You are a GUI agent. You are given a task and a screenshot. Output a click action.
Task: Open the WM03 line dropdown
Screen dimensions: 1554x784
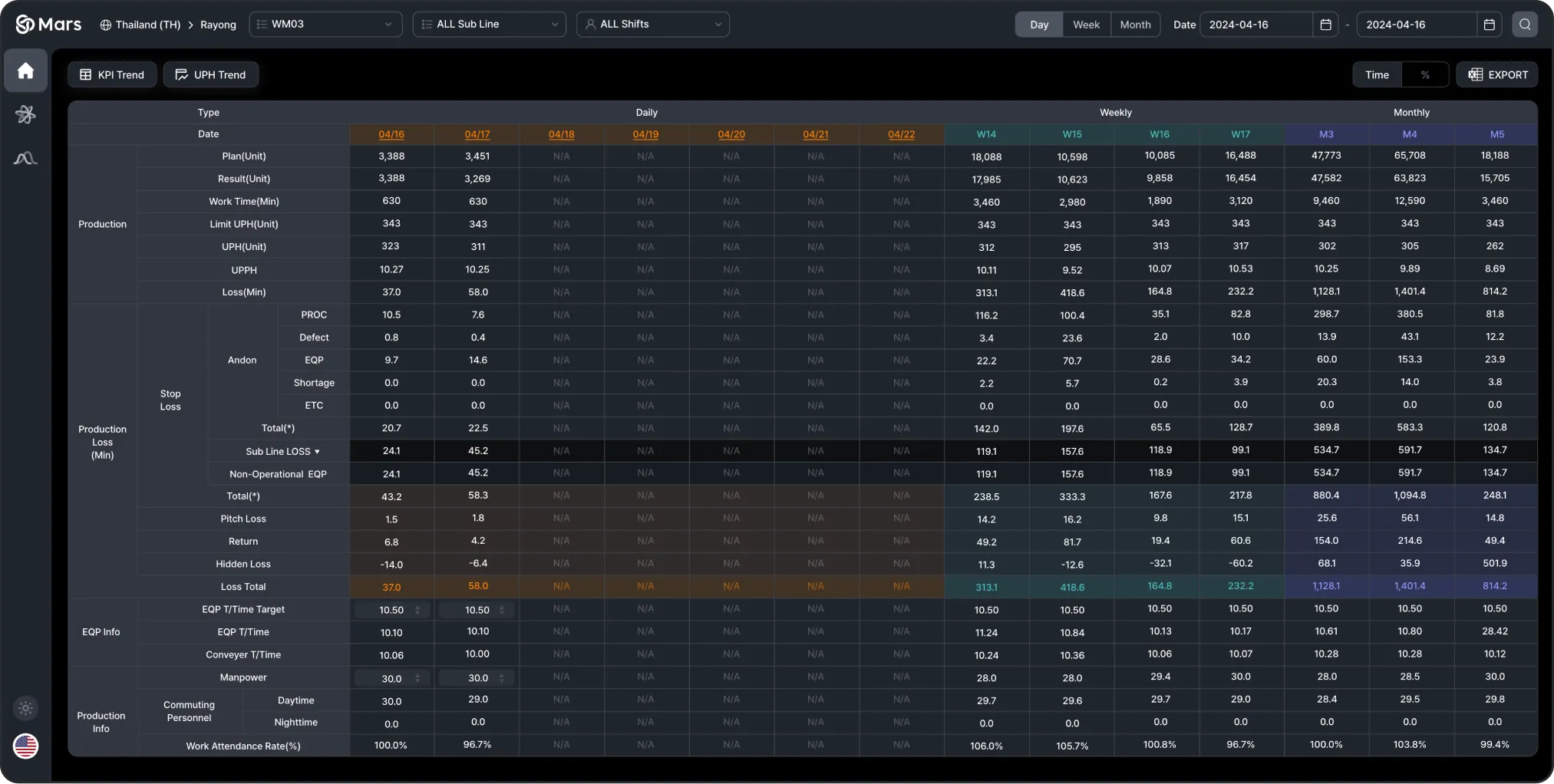325,25
